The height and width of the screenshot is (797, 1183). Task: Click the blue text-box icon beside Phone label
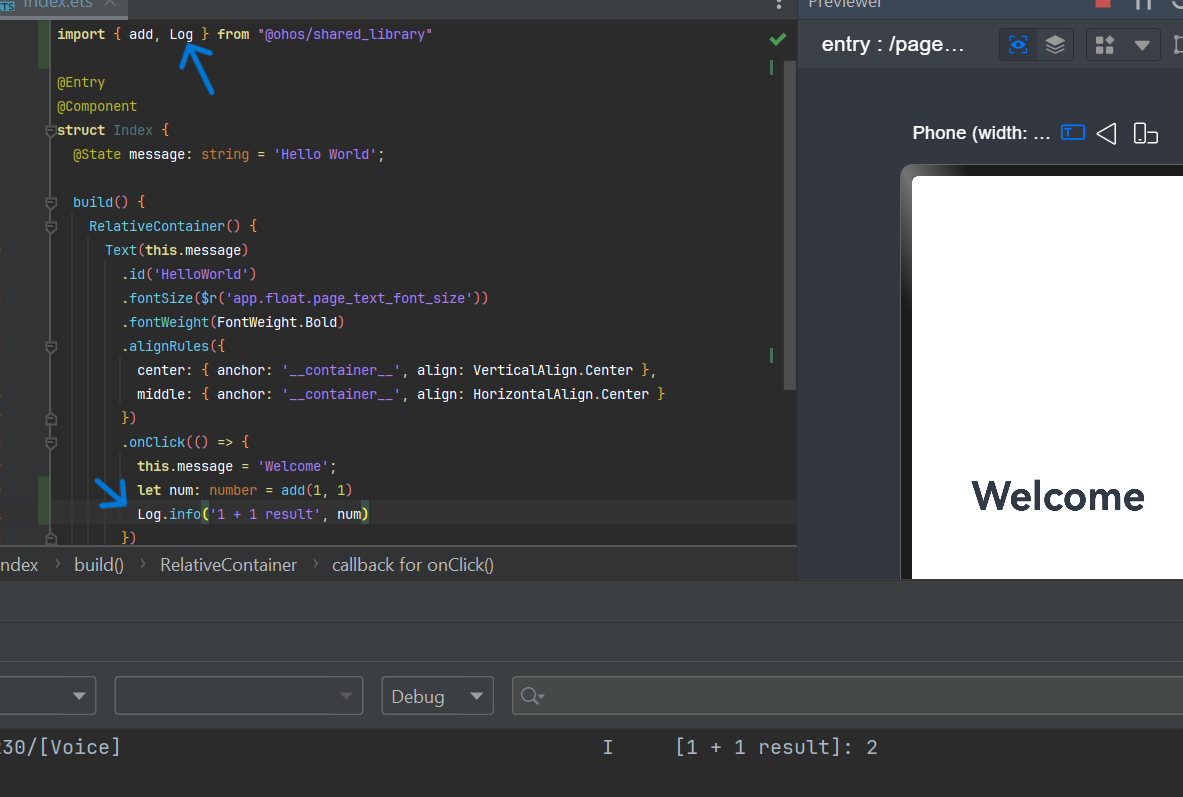1072,133
